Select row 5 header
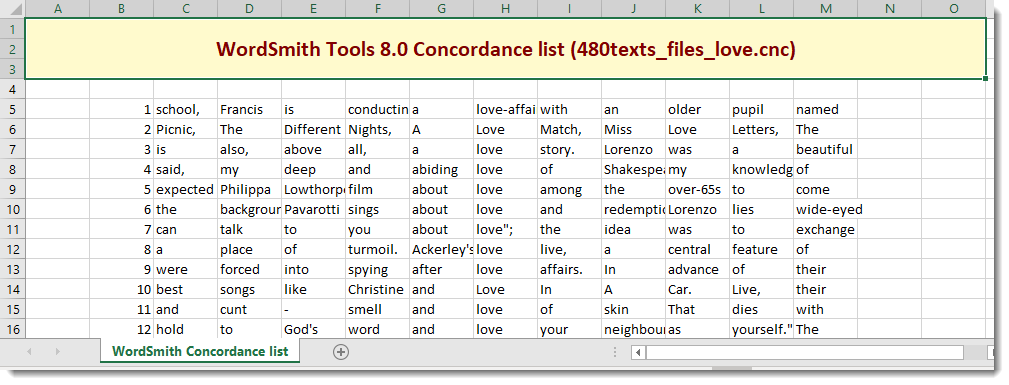 [x=12, y=109]
